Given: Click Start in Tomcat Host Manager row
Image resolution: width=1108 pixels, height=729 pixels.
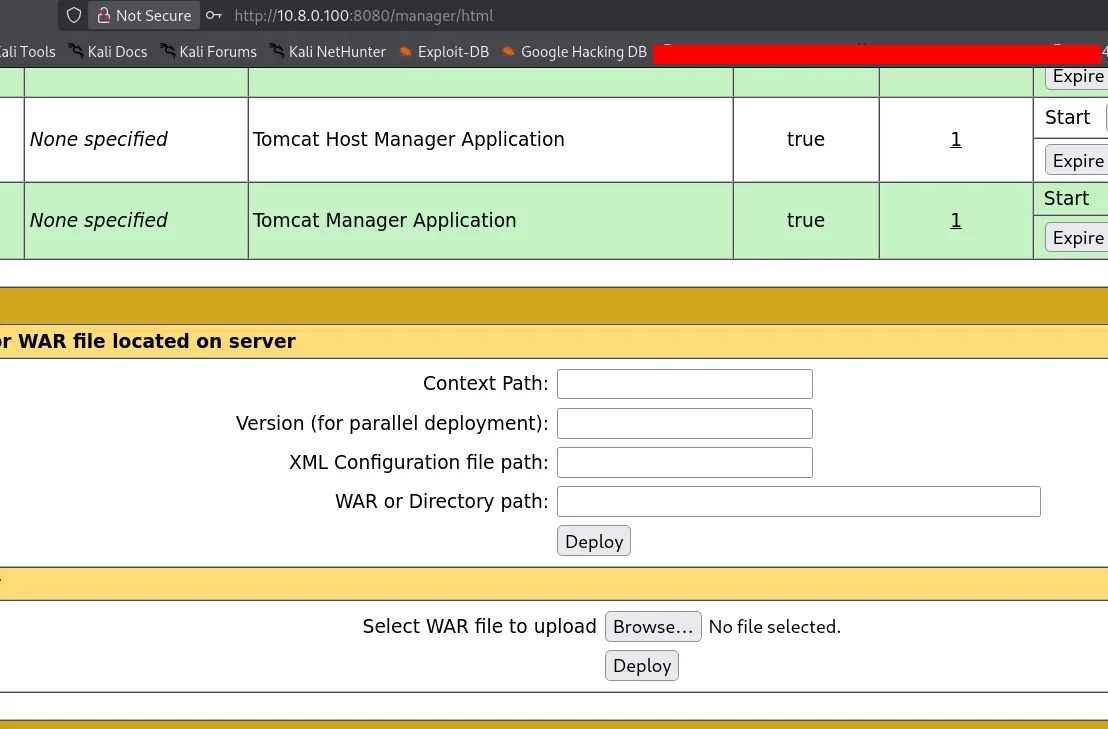Looking at the screenshot, I should pos(1067,117).
